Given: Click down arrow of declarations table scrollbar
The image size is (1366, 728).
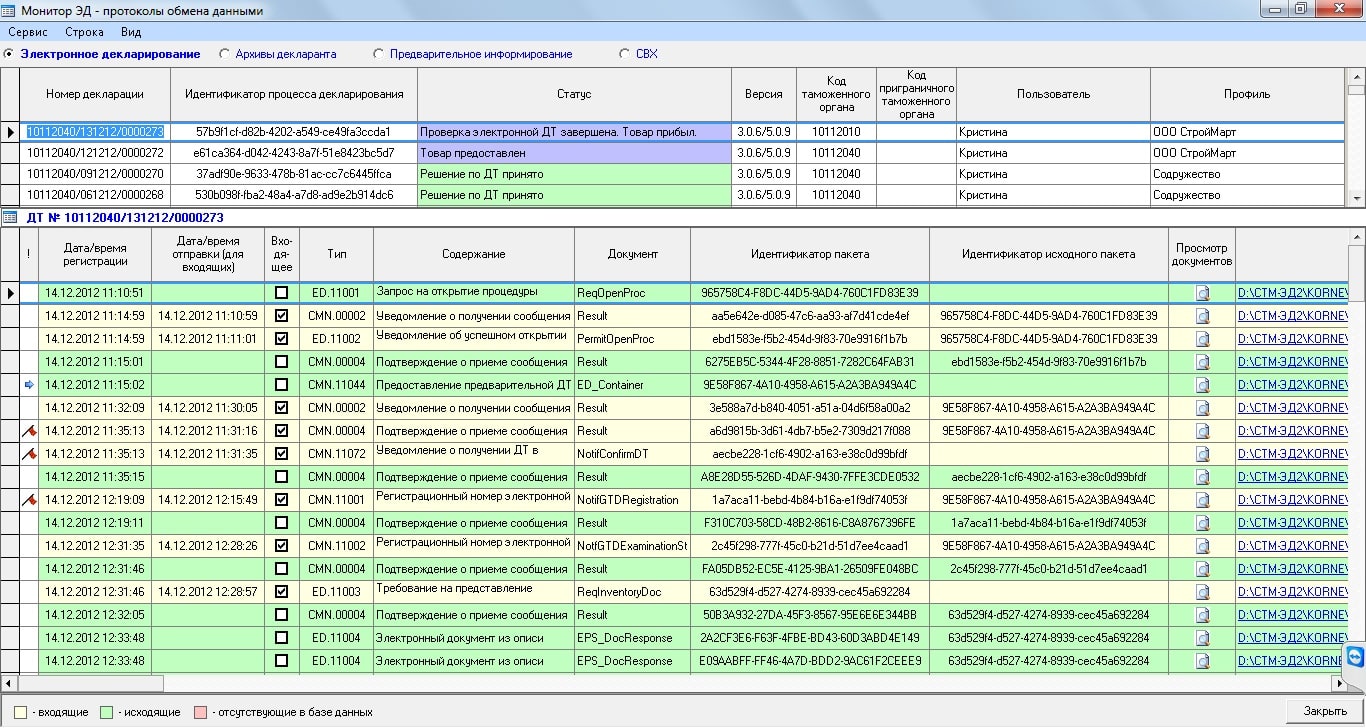Looking at the screenshot, I should pos(1357,198).
